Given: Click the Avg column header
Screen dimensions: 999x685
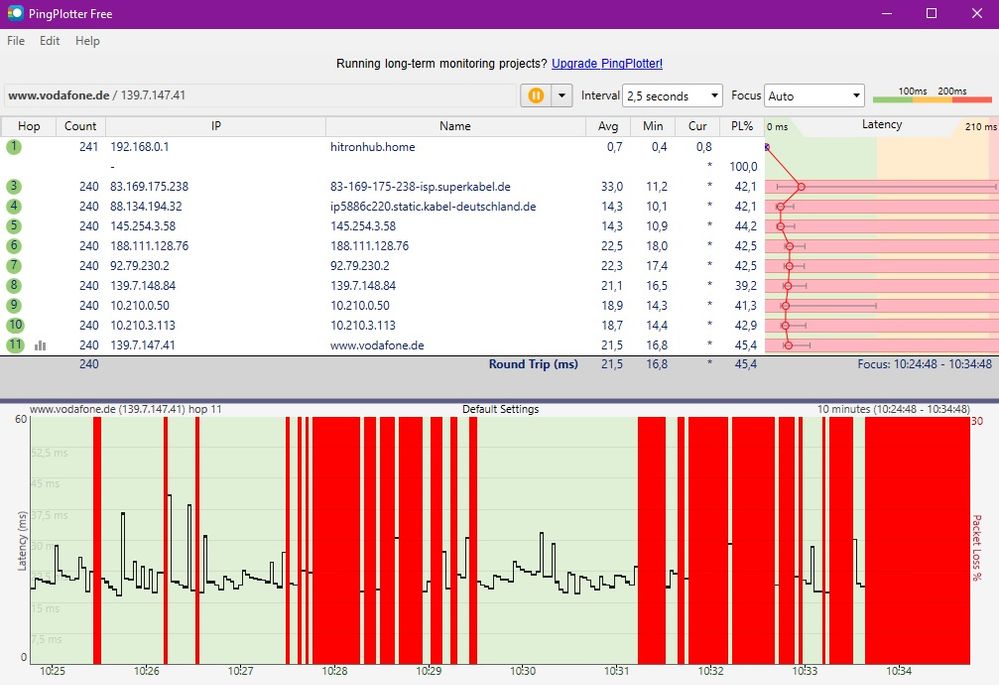Looking at the screenshot, I should click(x=608, y=126).
